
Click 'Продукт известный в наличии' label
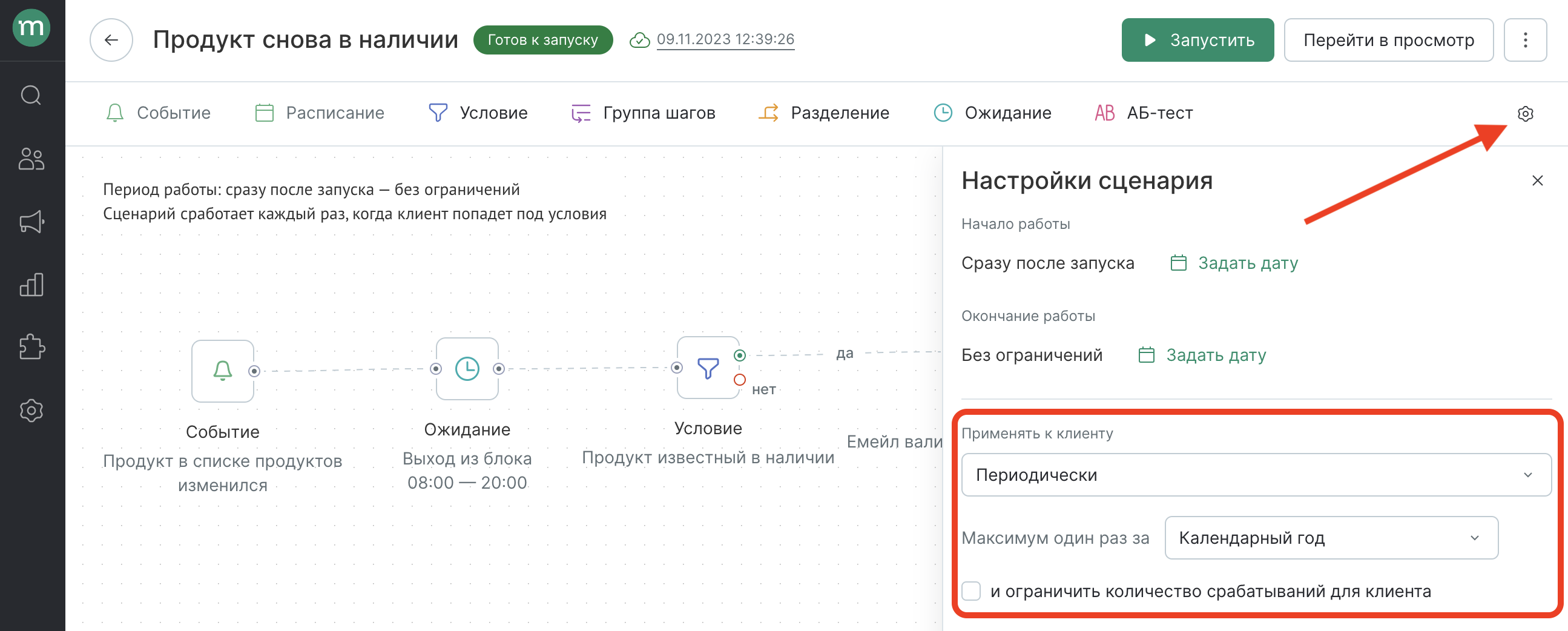pyautogui.click(x=708, y=457)
